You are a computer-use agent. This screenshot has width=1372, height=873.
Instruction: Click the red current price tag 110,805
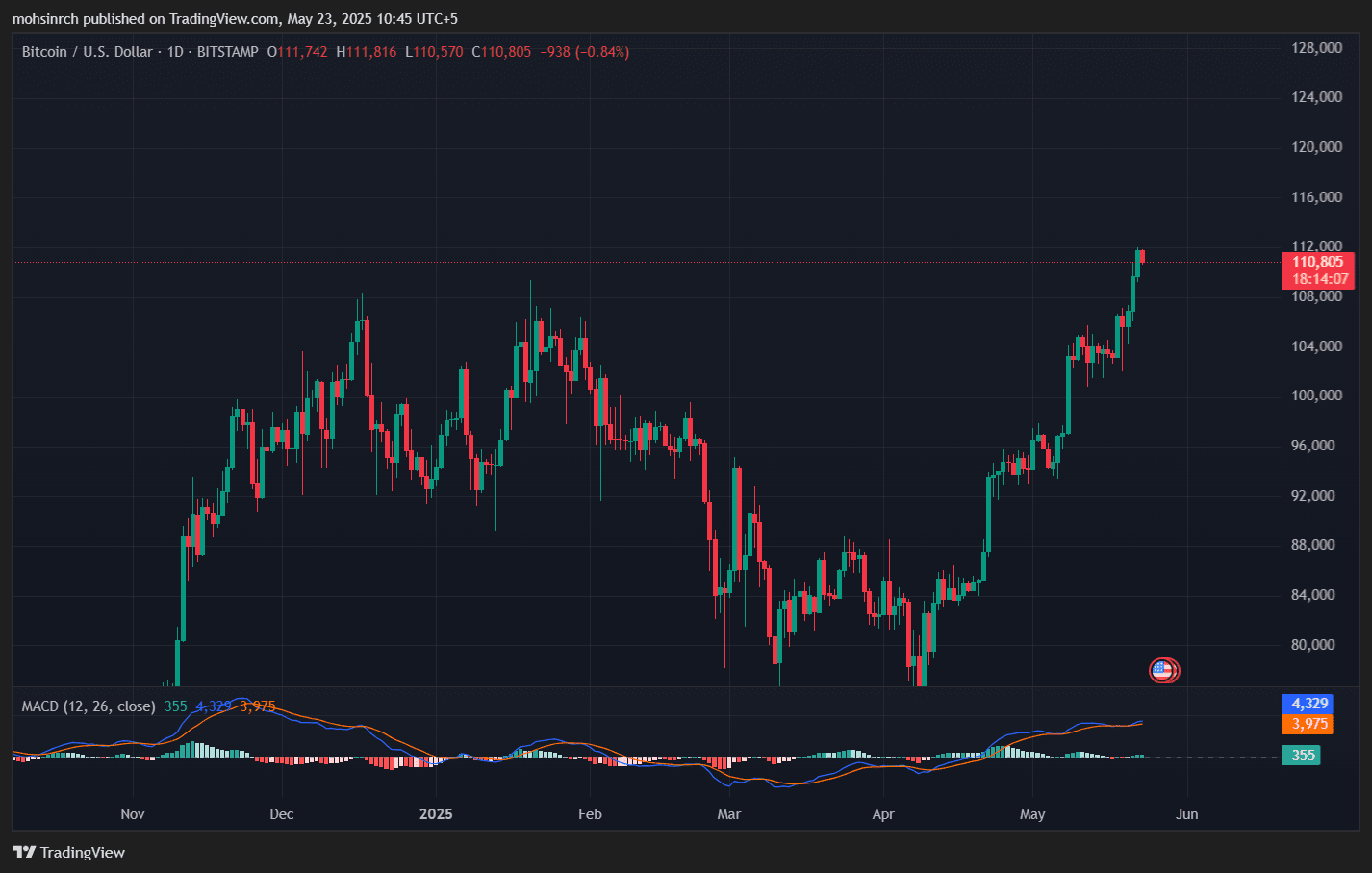pos(1318,262)
